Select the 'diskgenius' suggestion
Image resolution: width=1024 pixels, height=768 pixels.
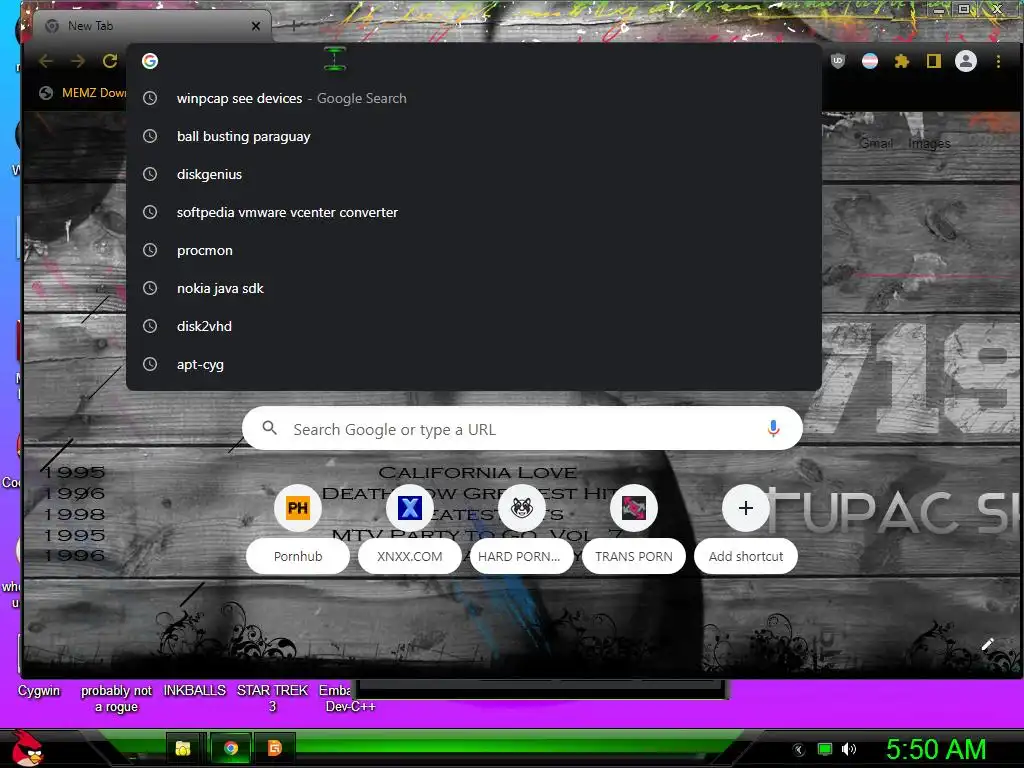click(x=473, y=174)
